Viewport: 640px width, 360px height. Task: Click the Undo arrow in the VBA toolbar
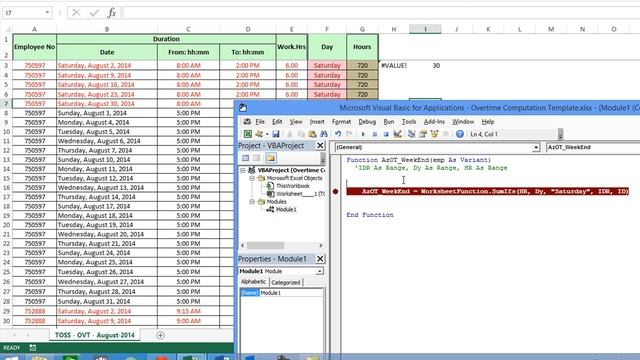[338, 134]
